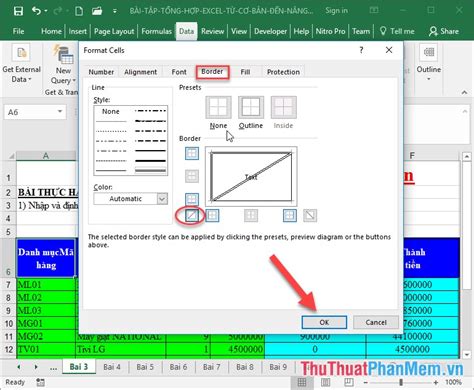Viewport: 474px width, 390px height.
Task: Open the New Query dropdown
Action: [x=63, y=65]
